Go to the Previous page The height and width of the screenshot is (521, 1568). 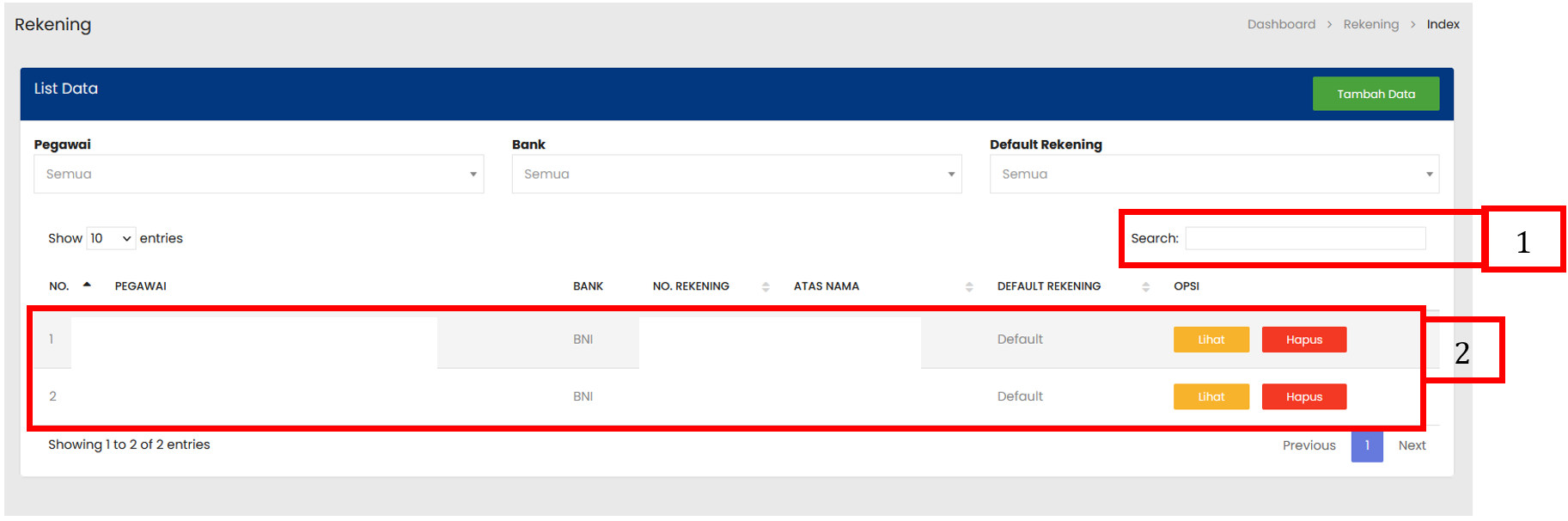[x=1309, y=445]
